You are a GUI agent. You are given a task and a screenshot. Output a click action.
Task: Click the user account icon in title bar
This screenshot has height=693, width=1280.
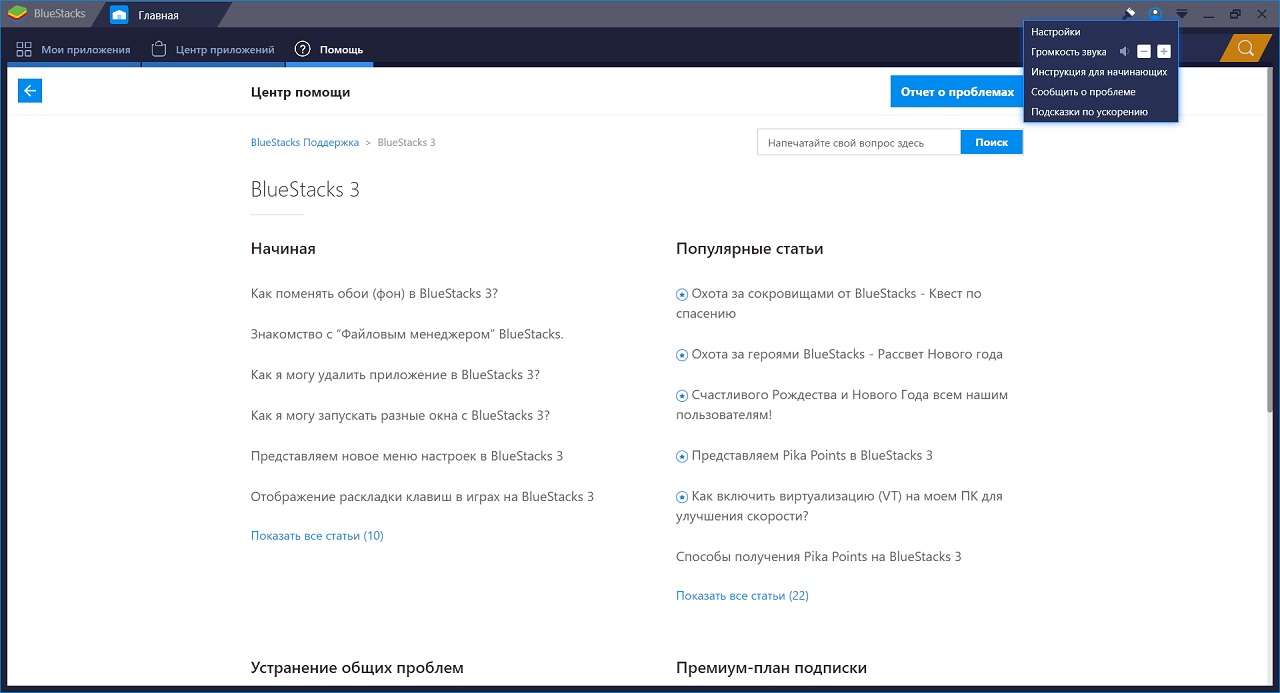point(1155,14)
